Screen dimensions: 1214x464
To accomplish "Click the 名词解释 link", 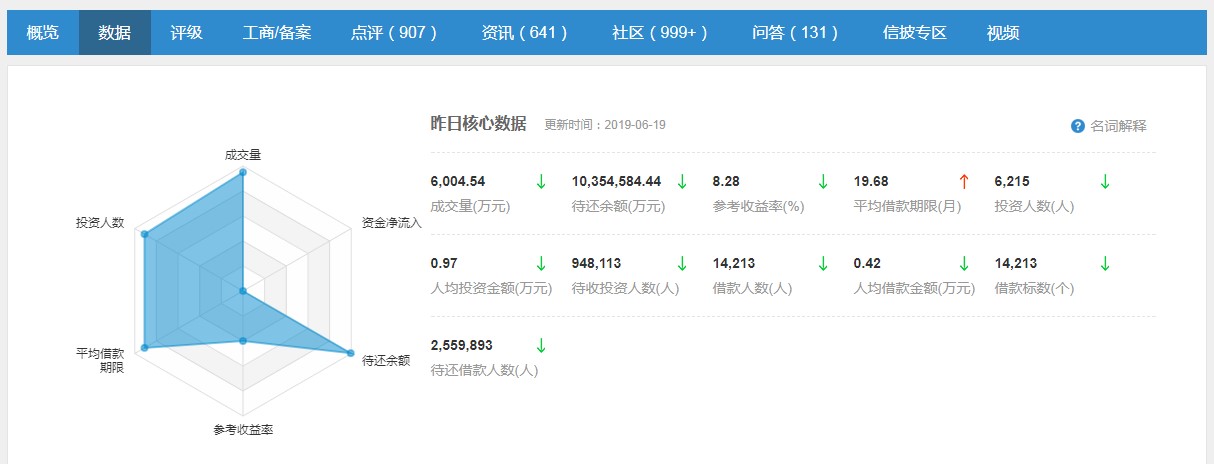I will coord(1118,126).
